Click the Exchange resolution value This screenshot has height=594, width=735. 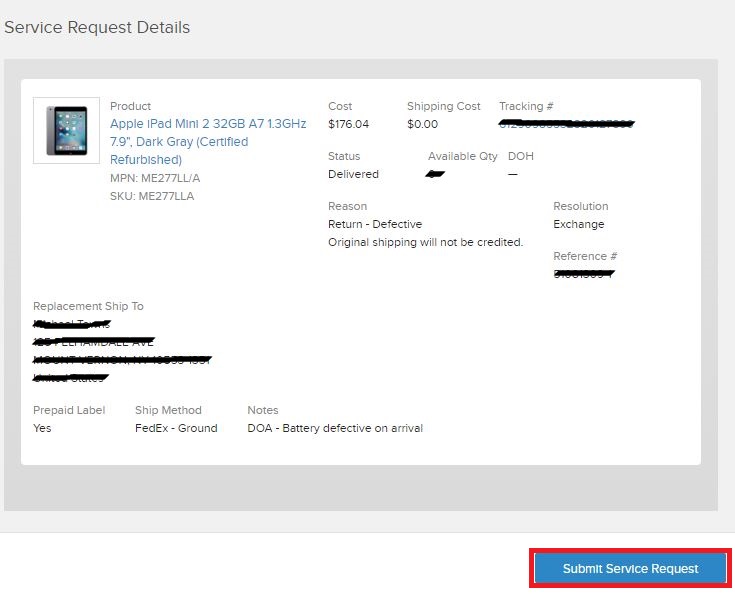click(x=578, y=224)
